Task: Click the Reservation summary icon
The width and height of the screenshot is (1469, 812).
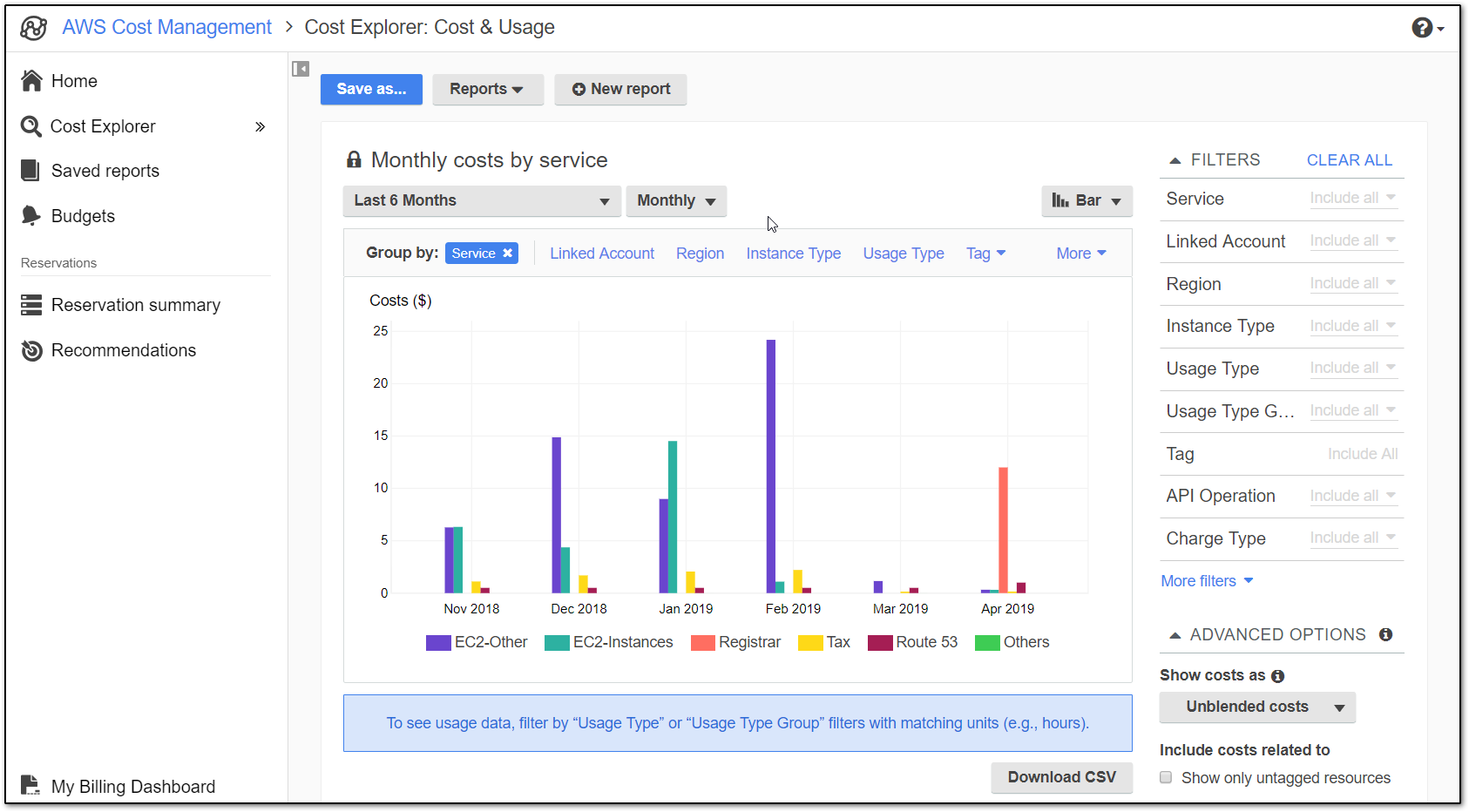Action: [x=31, y=305]
